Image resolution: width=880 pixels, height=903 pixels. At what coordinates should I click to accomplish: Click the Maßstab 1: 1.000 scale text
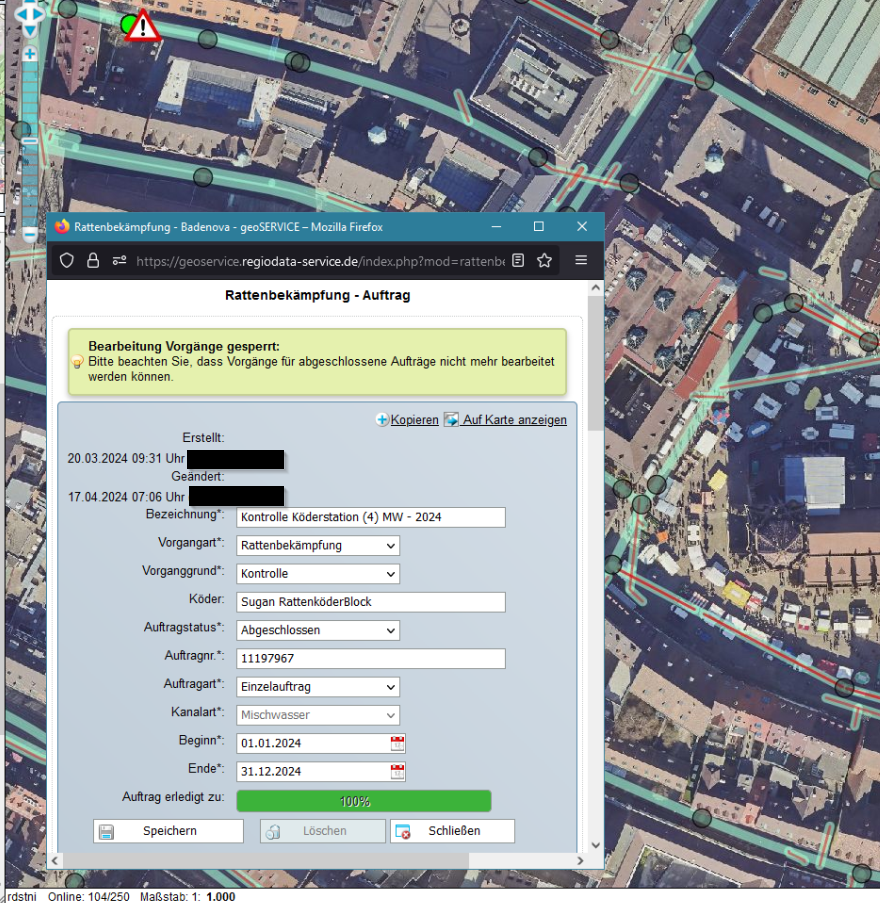[188, 897]
